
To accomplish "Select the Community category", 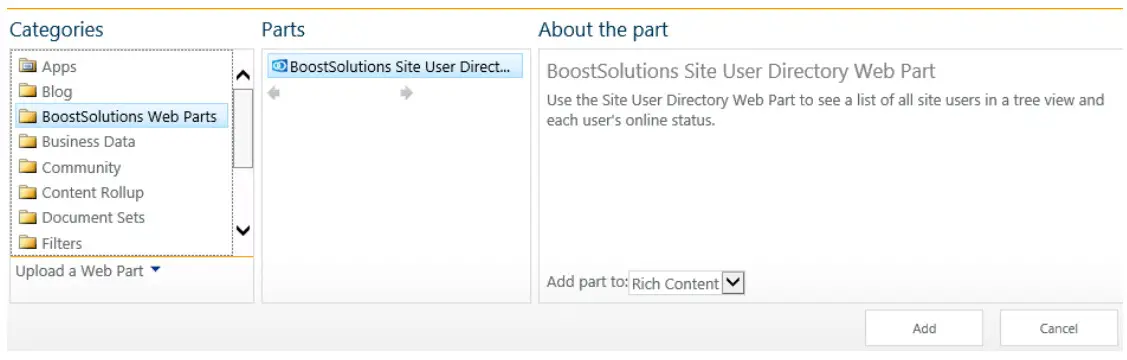I will pos(121,167).
